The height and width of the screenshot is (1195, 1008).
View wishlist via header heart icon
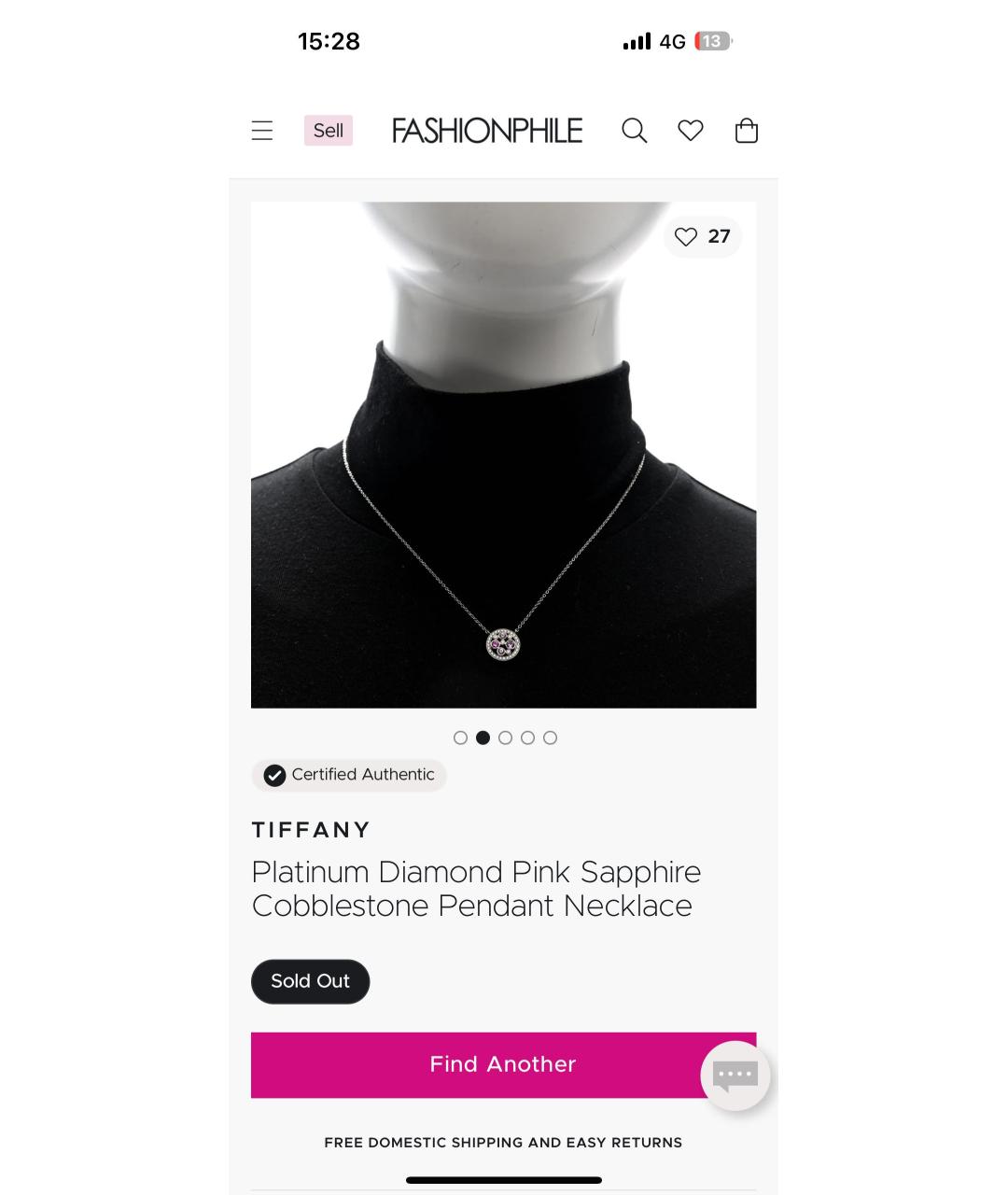click(691, 131)
